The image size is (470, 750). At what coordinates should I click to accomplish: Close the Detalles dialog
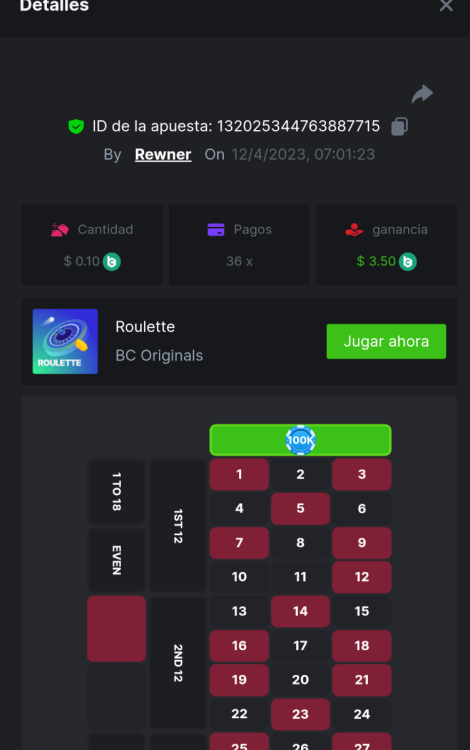(446, 6)
